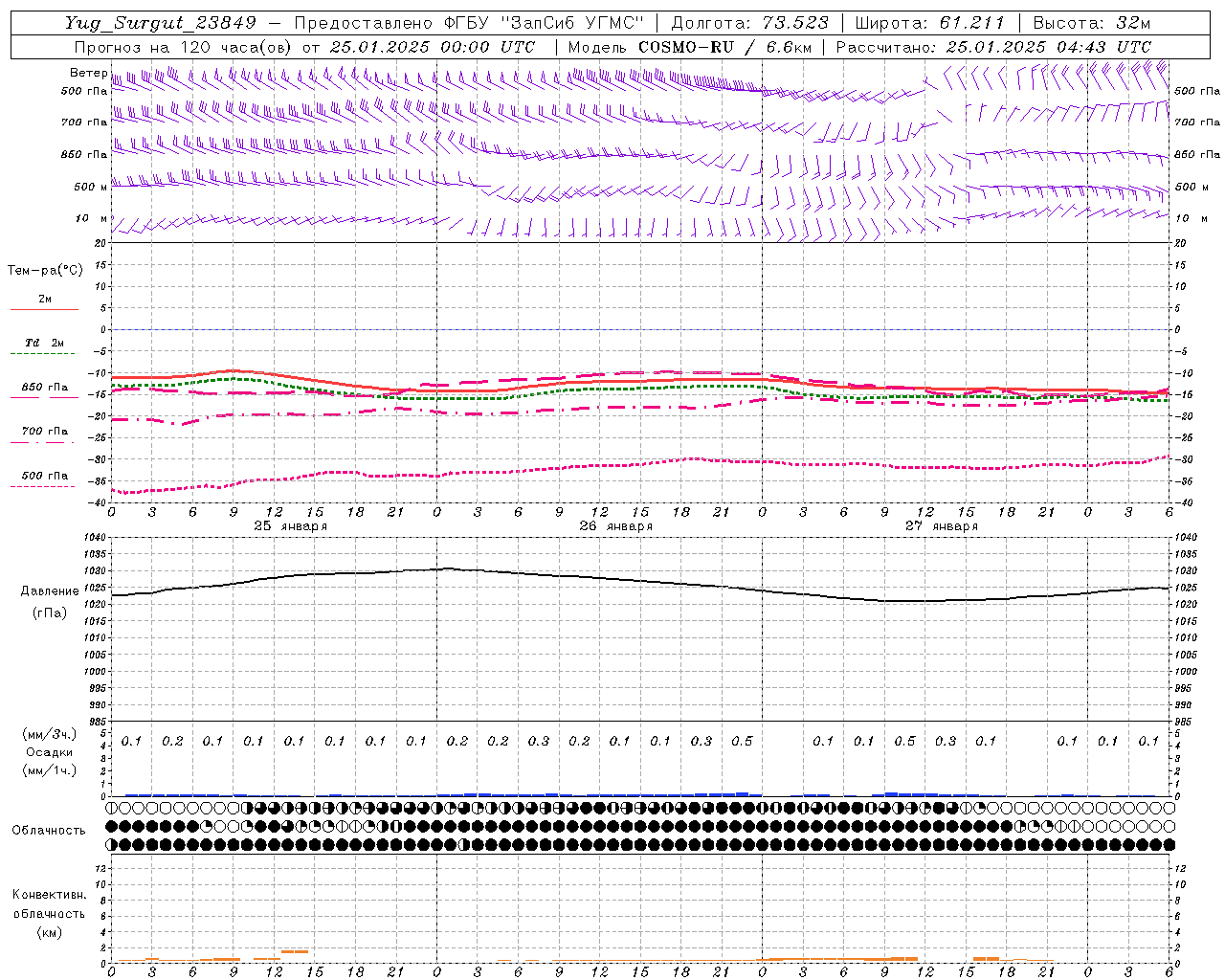Select the (мм/1ч.) precipitation unit label

click(x=49, y=770)
